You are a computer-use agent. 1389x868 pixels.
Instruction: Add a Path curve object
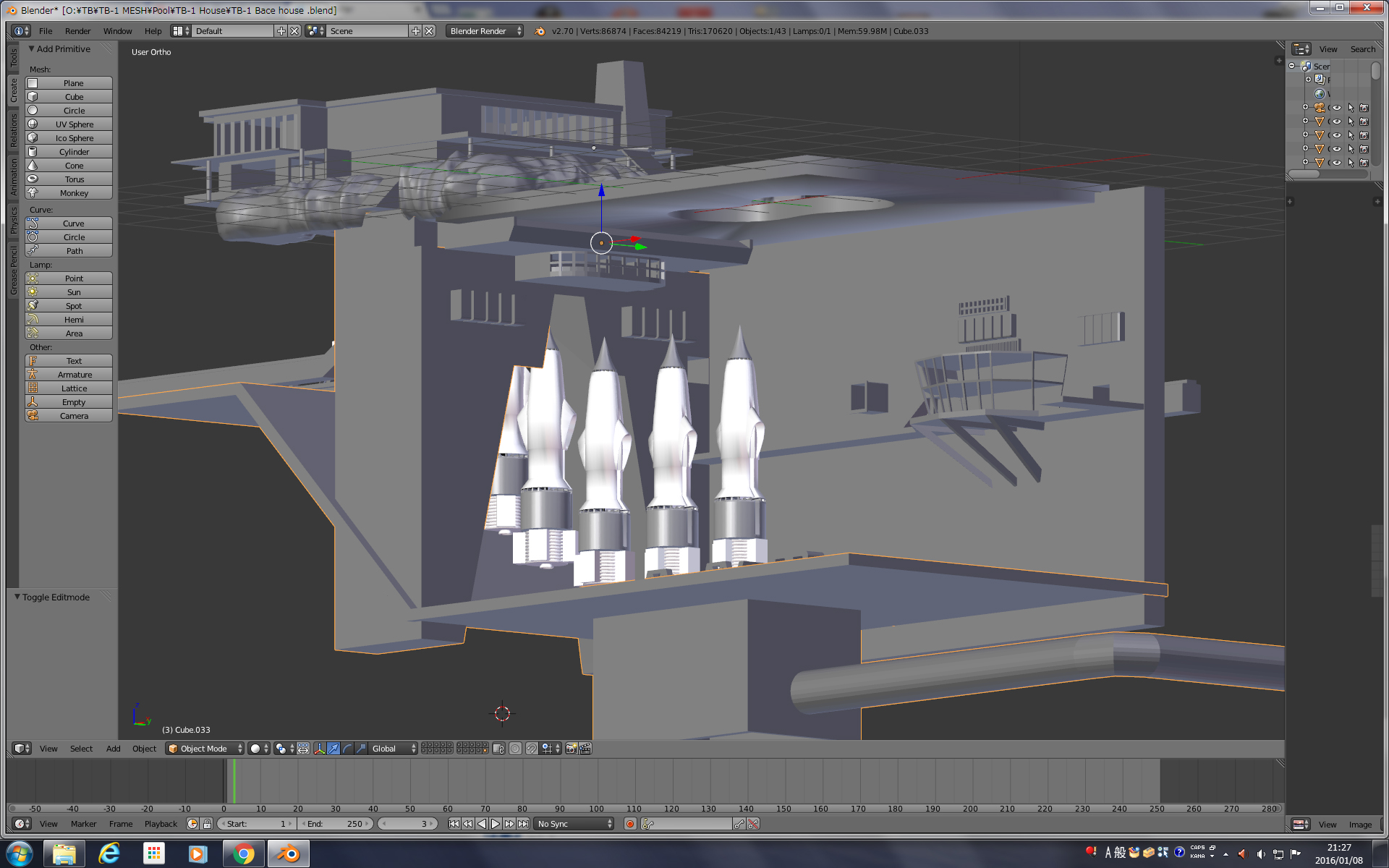[69, 251]
